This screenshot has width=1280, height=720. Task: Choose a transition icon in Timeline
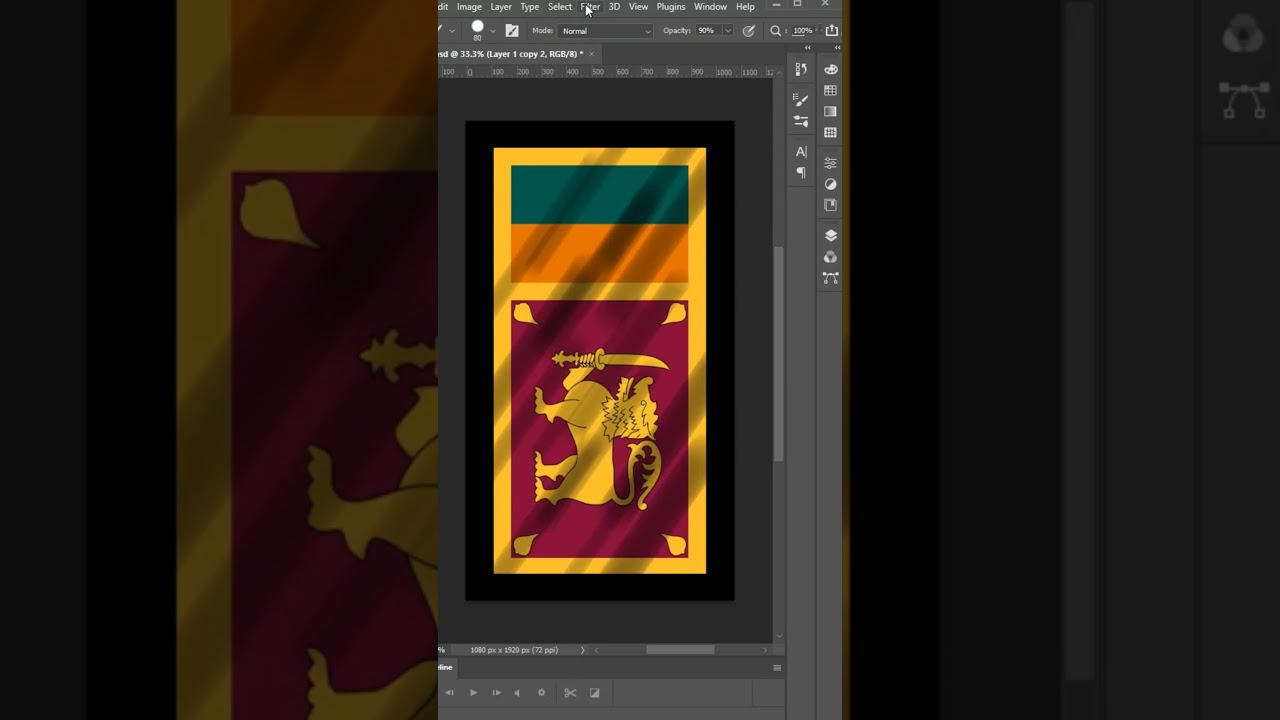(x=594, y=692)
